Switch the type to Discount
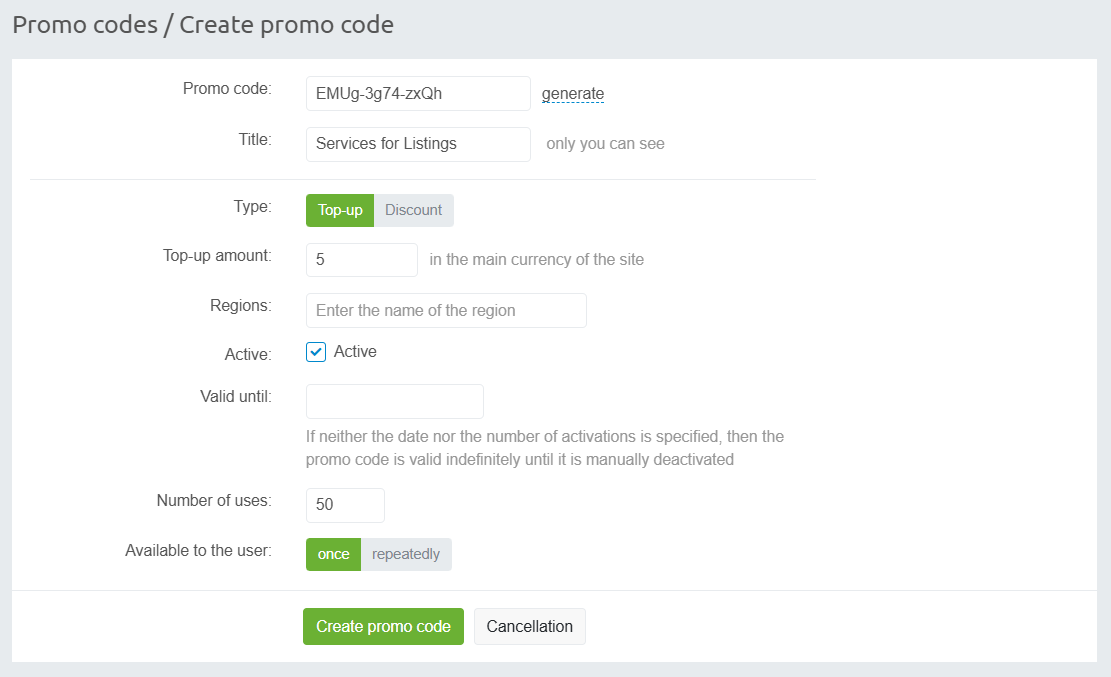The image size is (1111, 677). [413, 210]
